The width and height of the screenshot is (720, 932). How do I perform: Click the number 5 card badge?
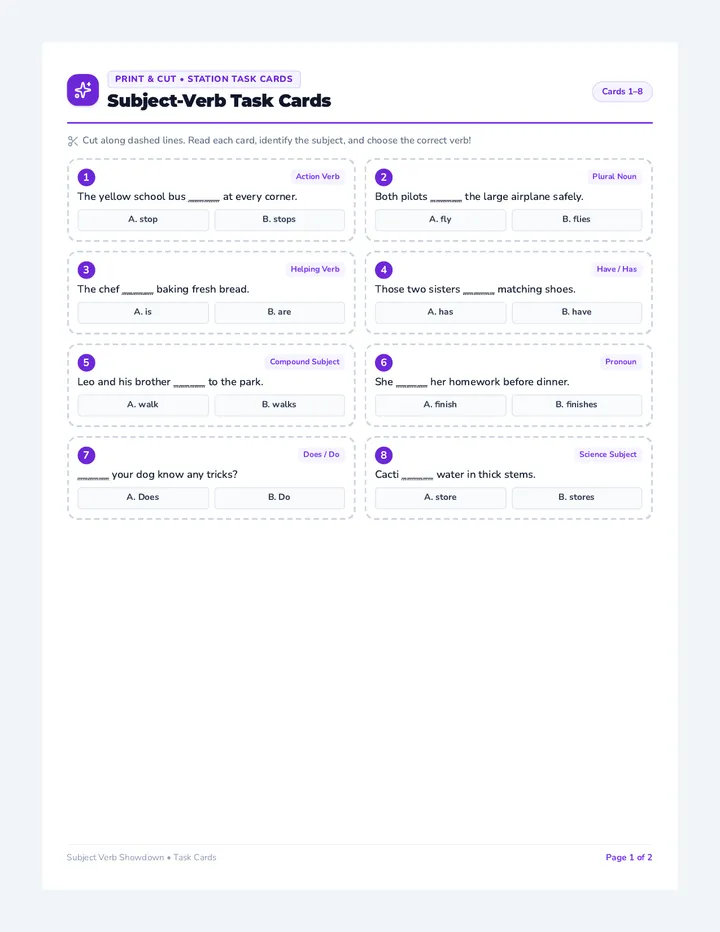pos(86,363)
